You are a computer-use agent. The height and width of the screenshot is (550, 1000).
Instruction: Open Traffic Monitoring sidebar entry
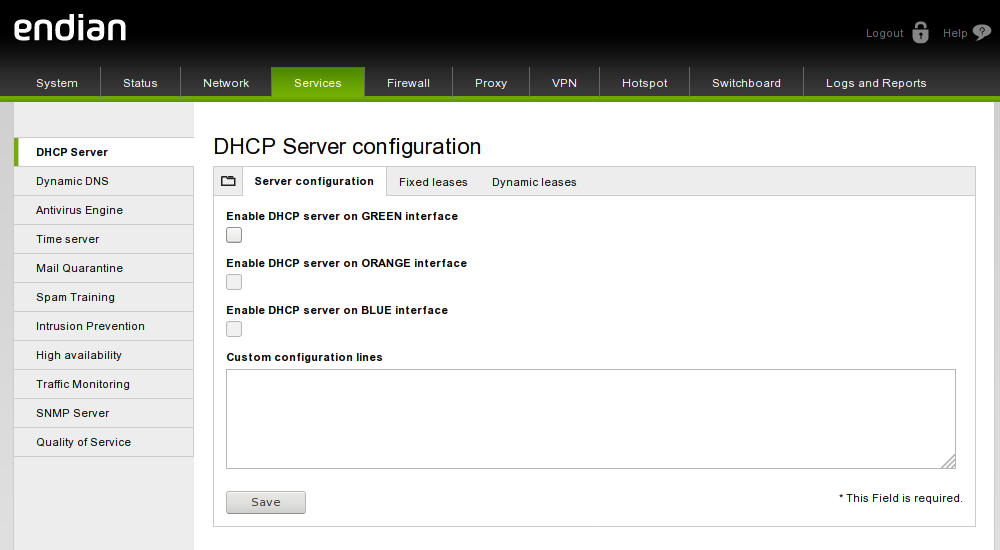(x=104, y=384)
